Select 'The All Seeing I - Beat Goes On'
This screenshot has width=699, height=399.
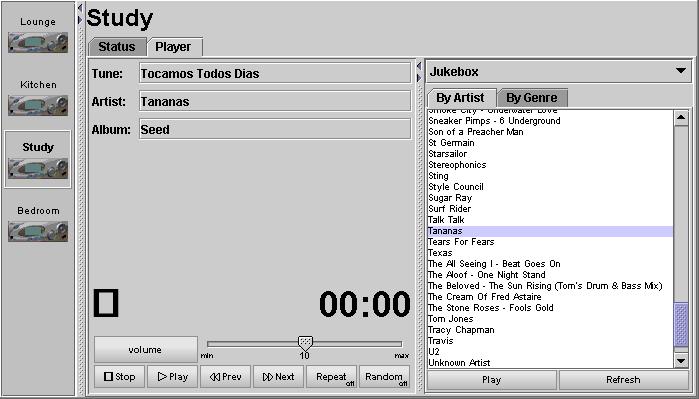[x=494, y=264]
